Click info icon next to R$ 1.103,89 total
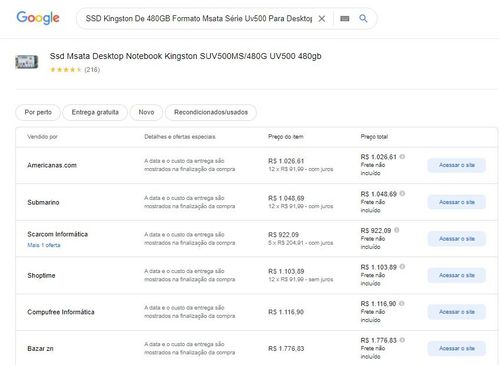This screenshot has height=365, width=500. point(402,267)
